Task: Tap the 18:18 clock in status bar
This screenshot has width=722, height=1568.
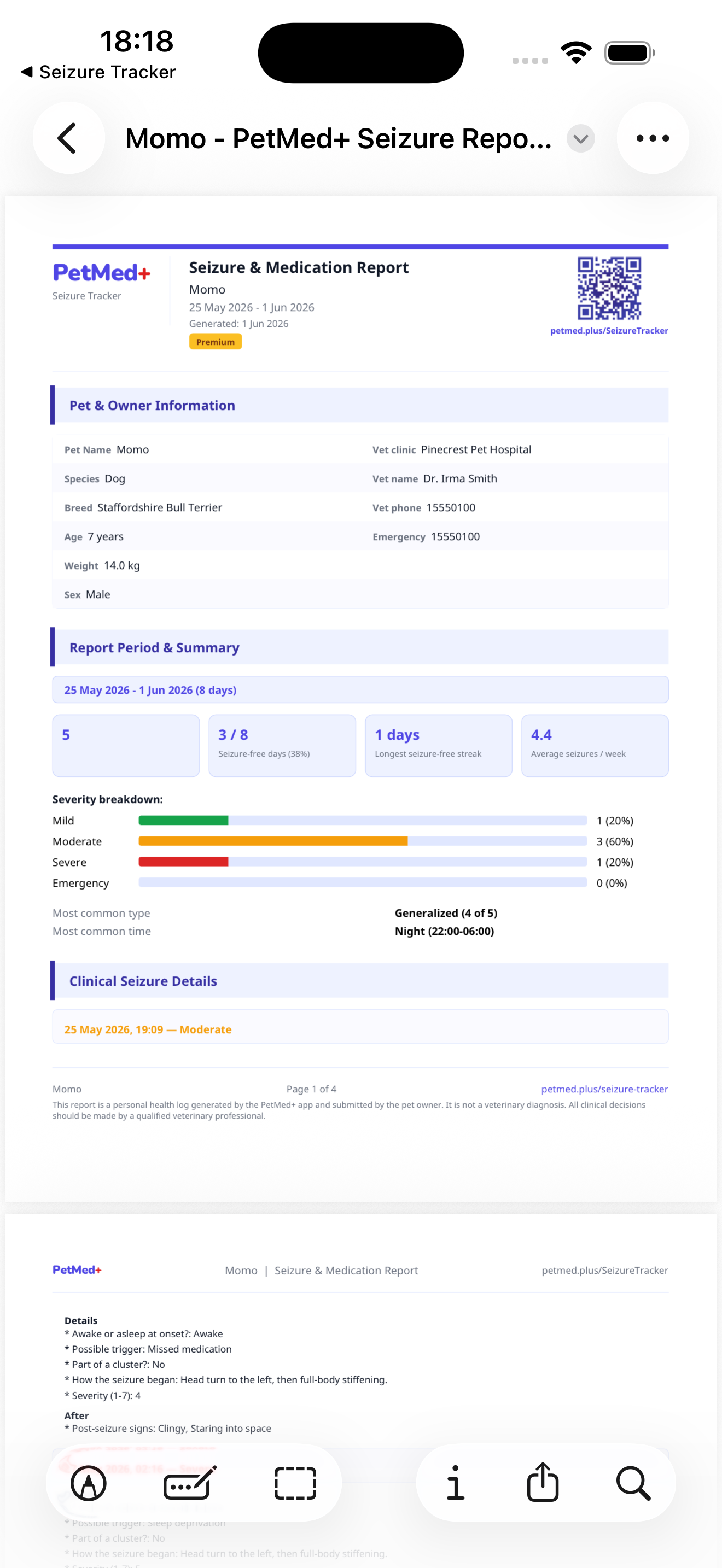Action: tap(137, 42)
